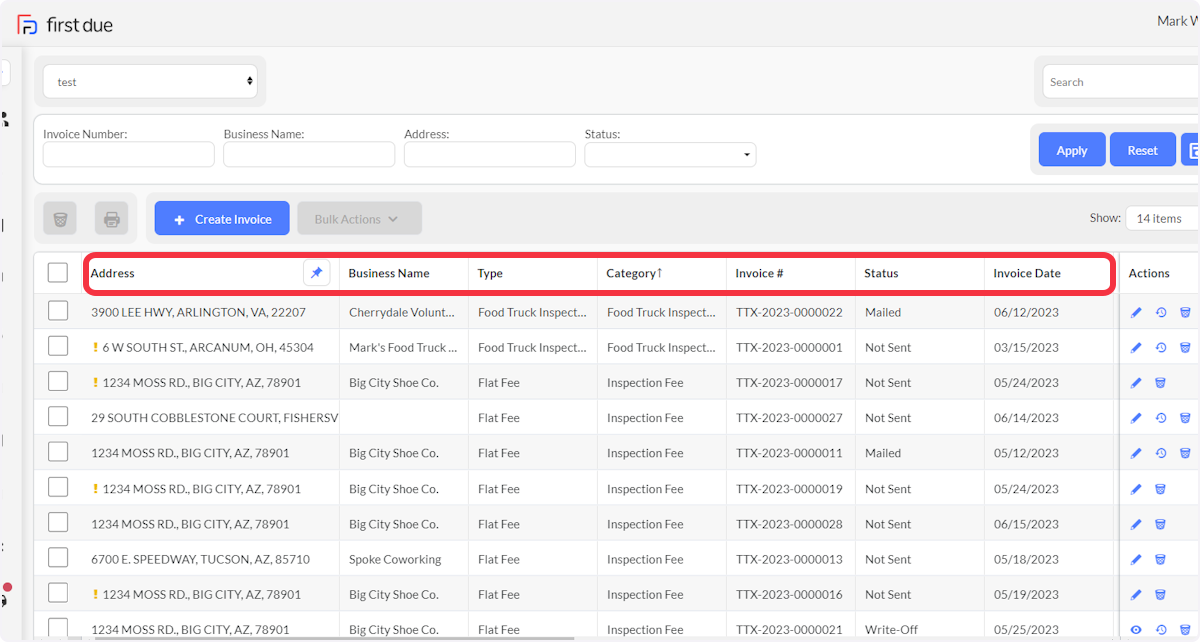Screen dimensions: 1200x642
Task: Click 'Mark's Food Truck ...' business name cell
Action: [x=403, y=347]
